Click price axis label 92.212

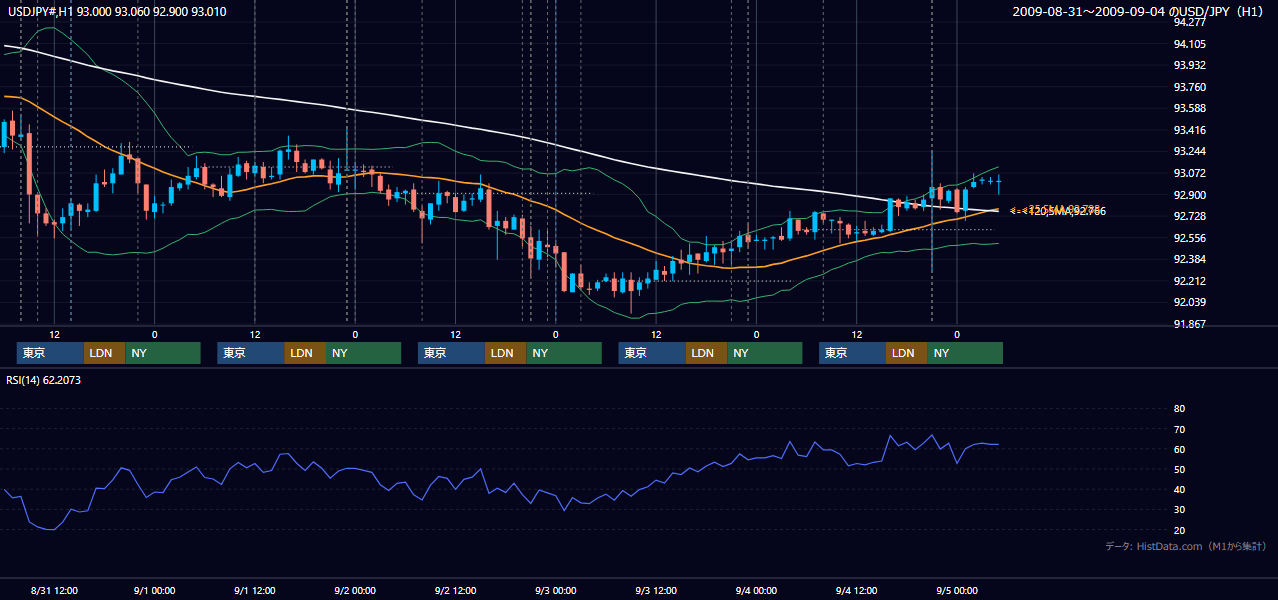(x=1189, y=281)
